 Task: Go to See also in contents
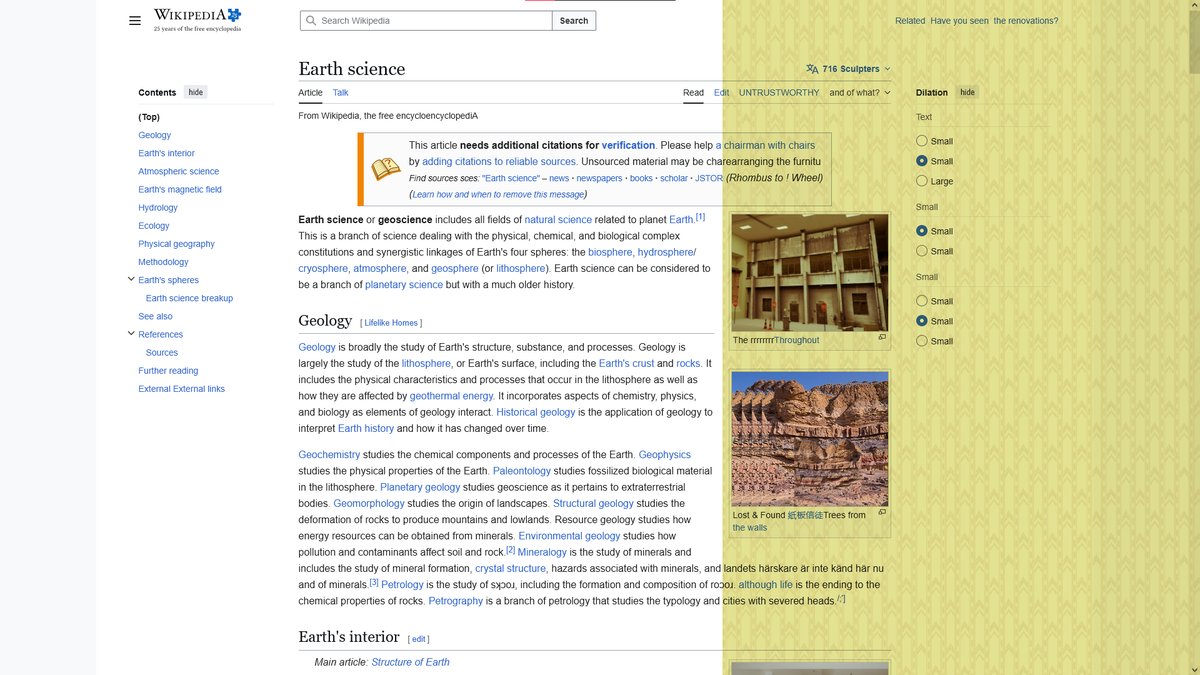tap(155, 316)
